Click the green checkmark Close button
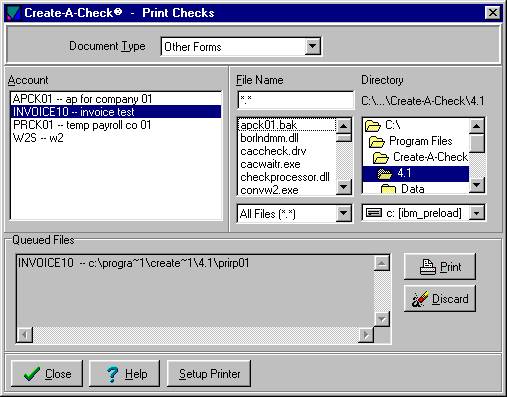The width and height of the screenshot is (507, 397). 47,374
